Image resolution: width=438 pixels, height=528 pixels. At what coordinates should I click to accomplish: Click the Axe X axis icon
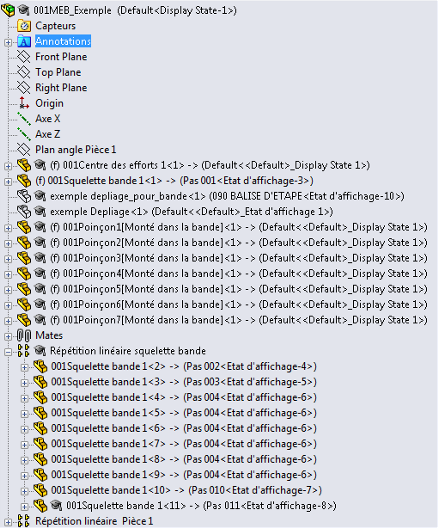24,119
